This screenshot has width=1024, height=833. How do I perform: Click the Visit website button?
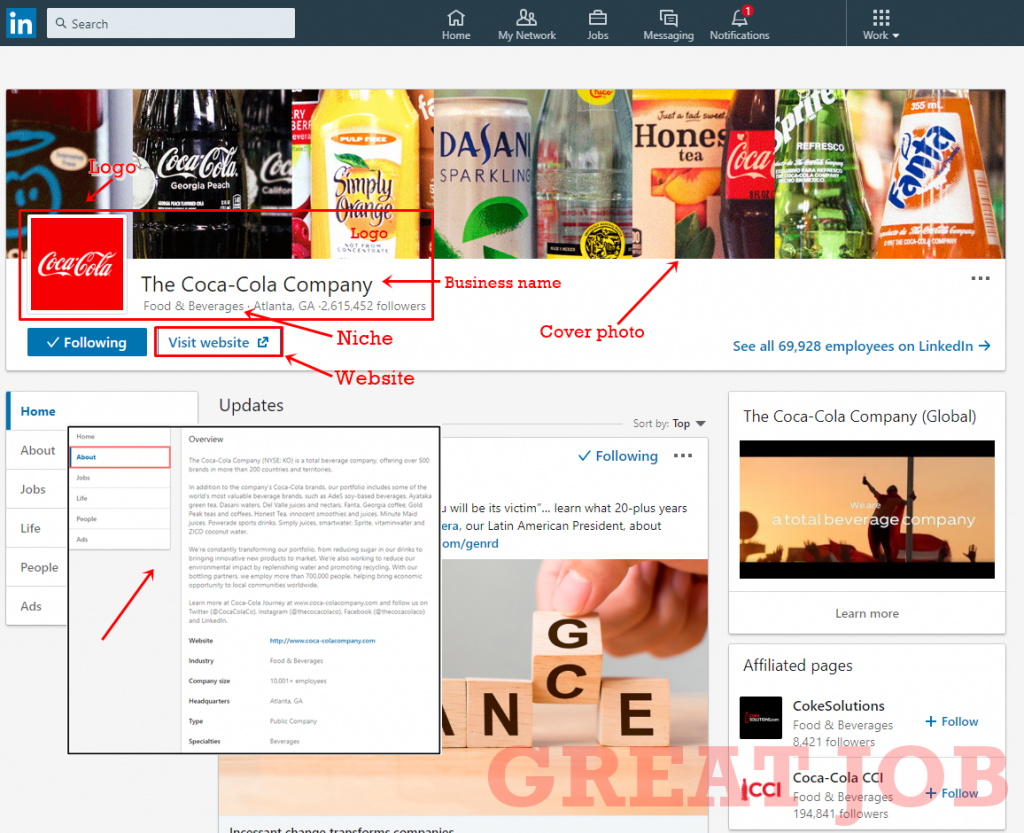click(x=218, y=342)
